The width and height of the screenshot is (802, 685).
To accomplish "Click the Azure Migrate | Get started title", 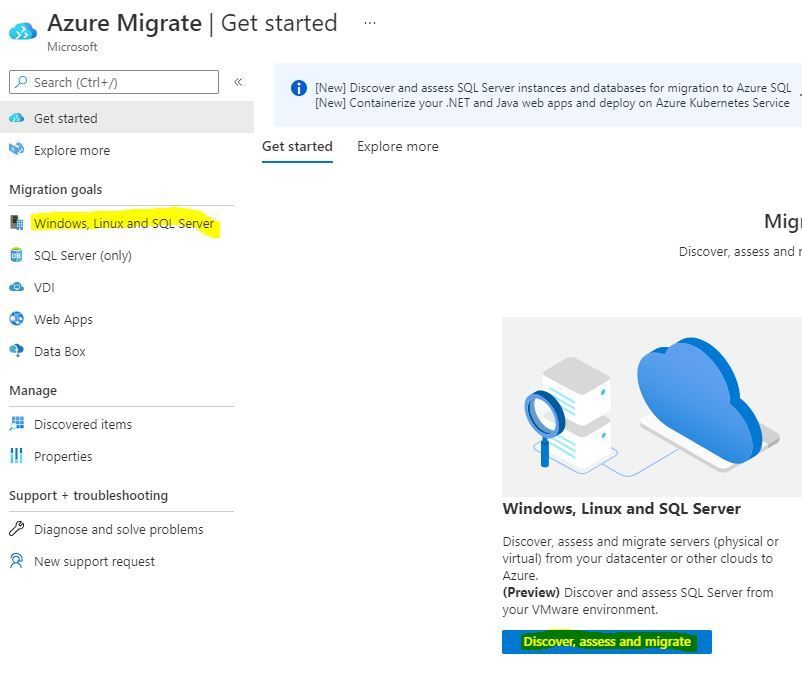I will (x=192, y=23).
